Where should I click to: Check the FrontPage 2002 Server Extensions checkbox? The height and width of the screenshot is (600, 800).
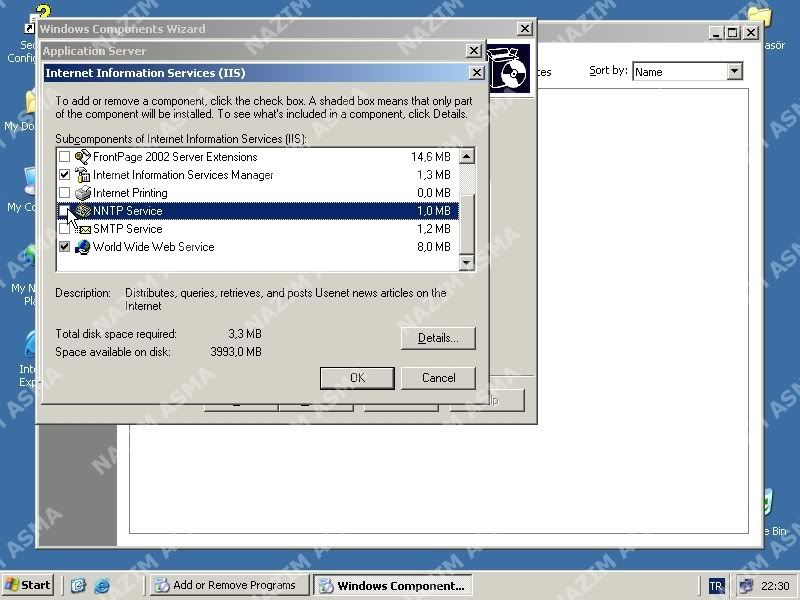click(64, 156)
